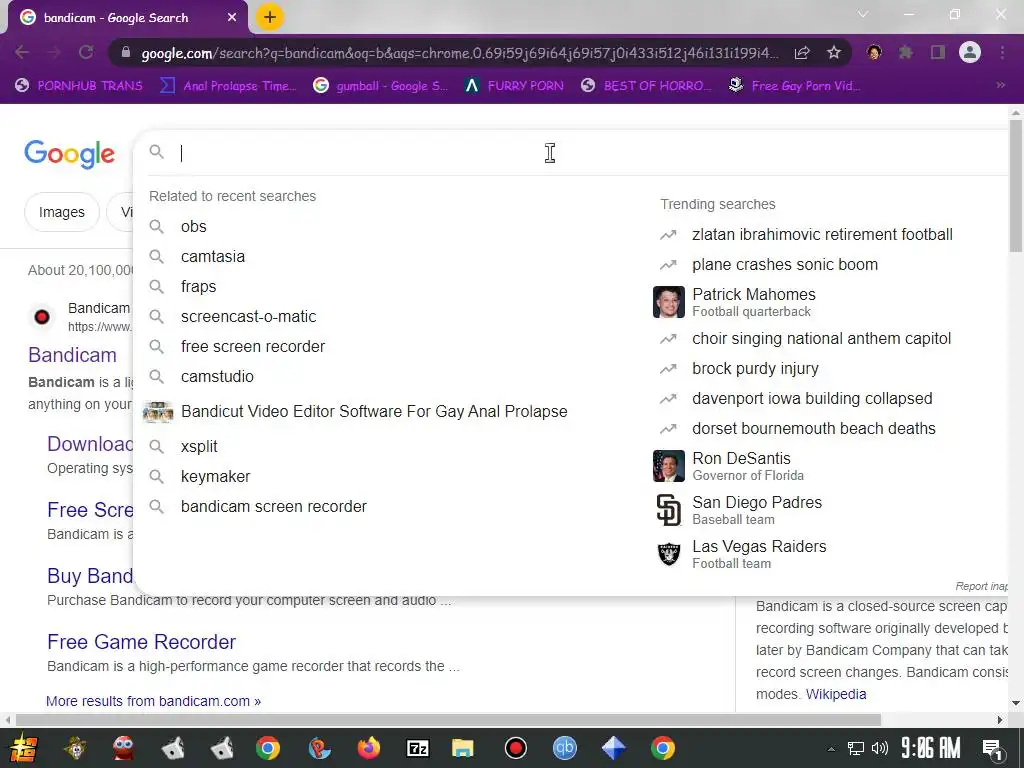This screenshot has width=1024, height=768.
Task: Open 'dorset bournemouth beach deaths' trend
Action: 814,428
